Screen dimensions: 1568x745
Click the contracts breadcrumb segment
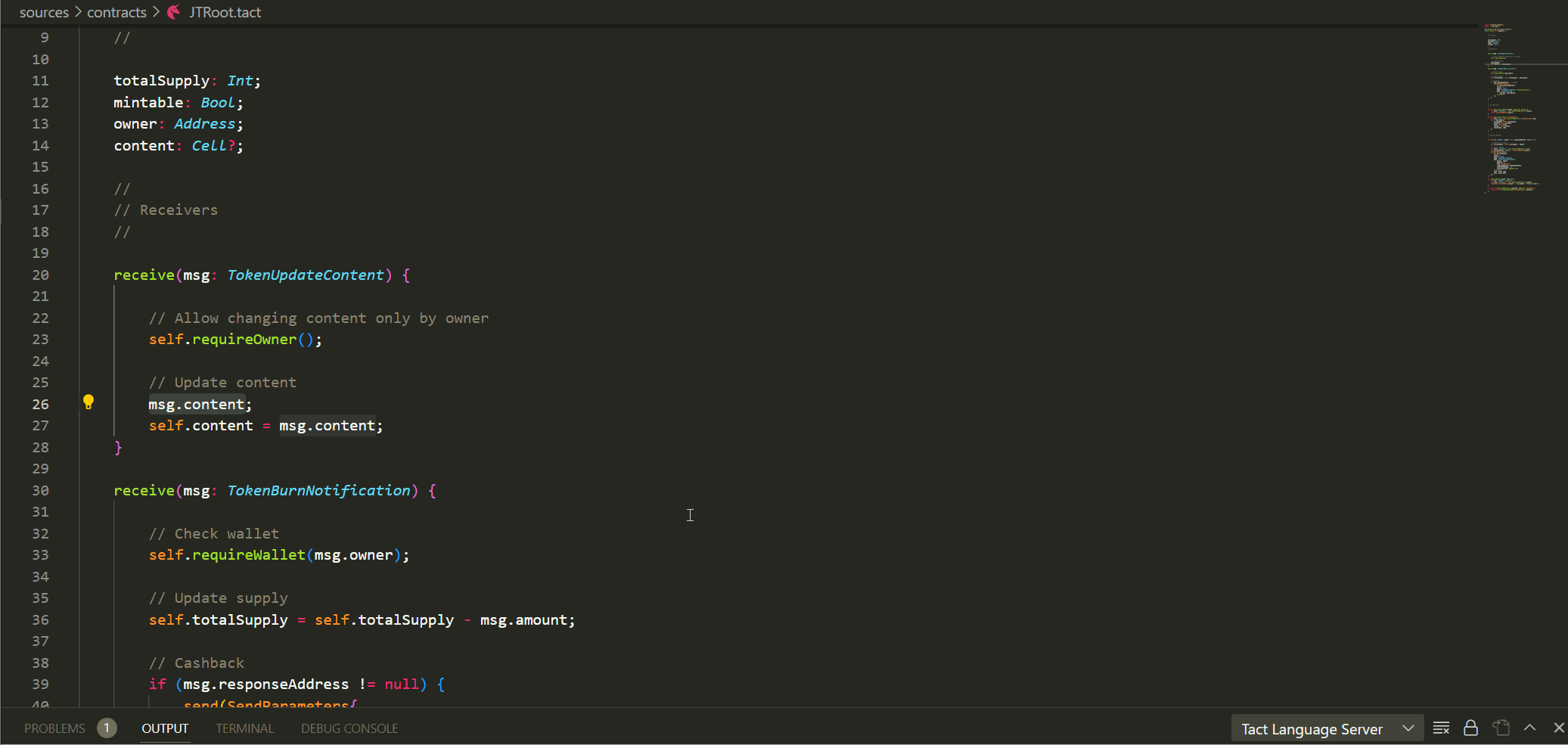116,12
